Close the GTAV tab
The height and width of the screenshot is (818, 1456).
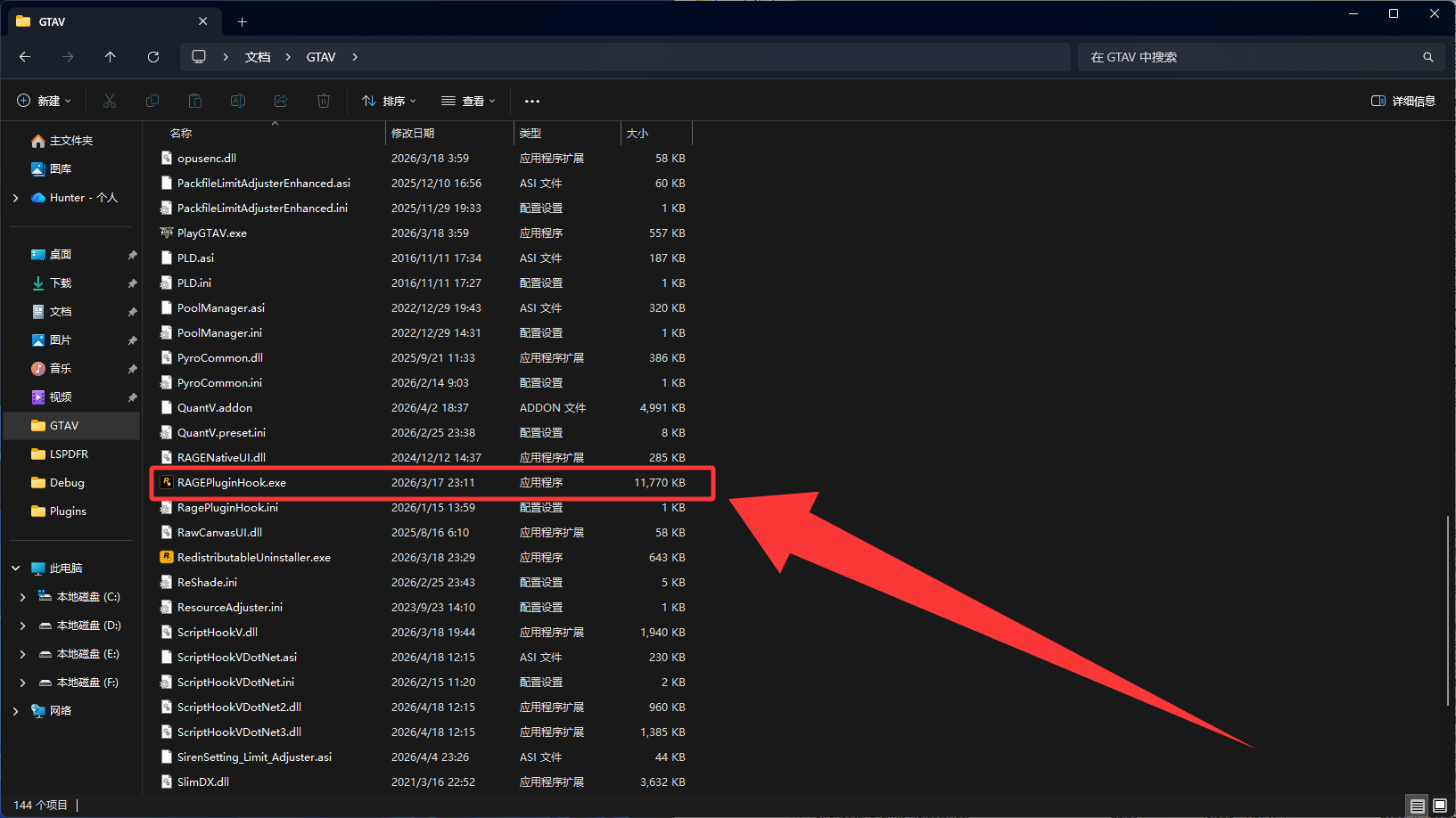[203, 21]
